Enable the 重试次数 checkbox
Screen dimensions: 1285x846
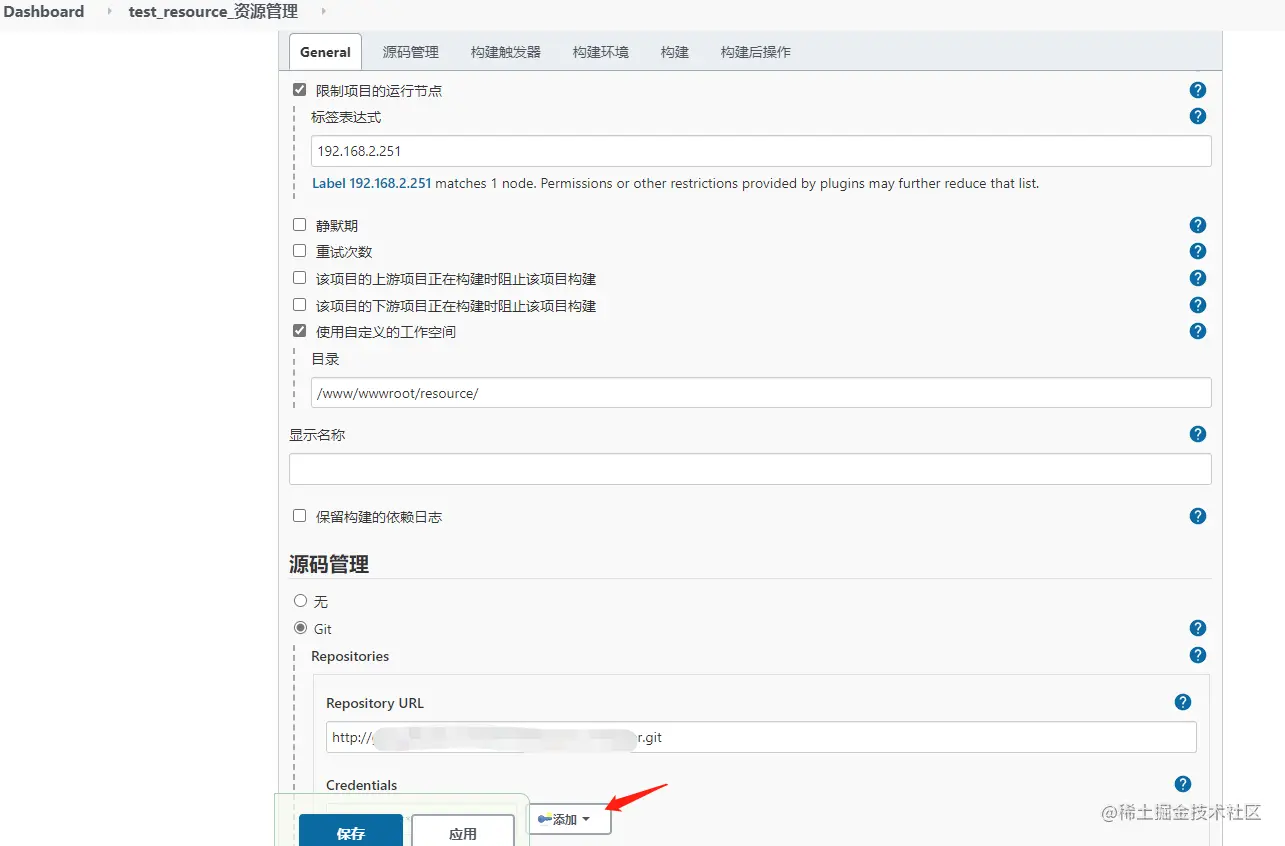[299, 251]
